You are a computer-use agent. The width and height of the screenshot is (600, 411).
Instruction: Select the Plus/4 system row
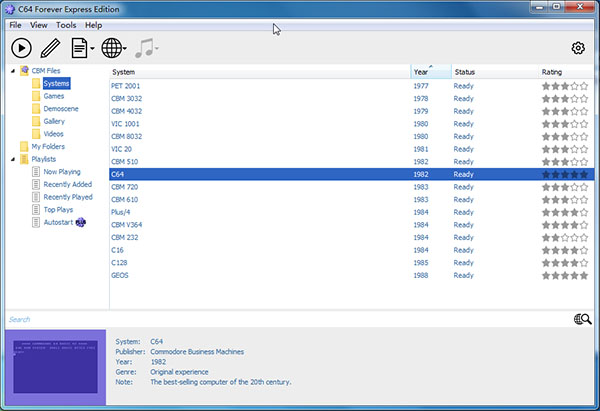(351, 212)
